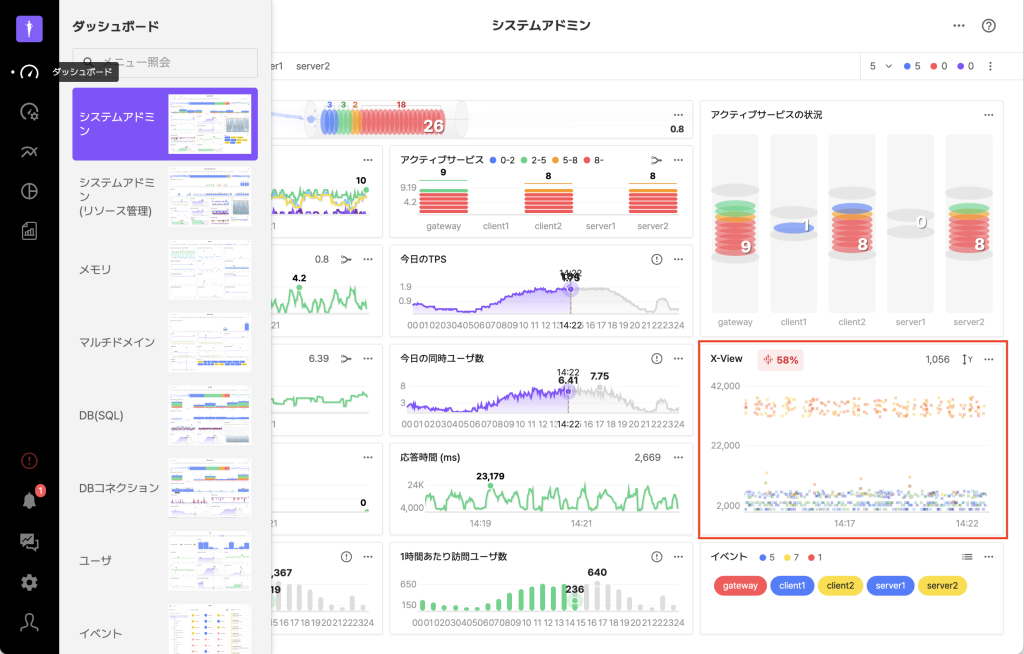This screenshot has width=1024, height=654.
Task: Toggle the blue 5 indicator in イベント panel
Action: pyautogui.click(x=767, y=556)
